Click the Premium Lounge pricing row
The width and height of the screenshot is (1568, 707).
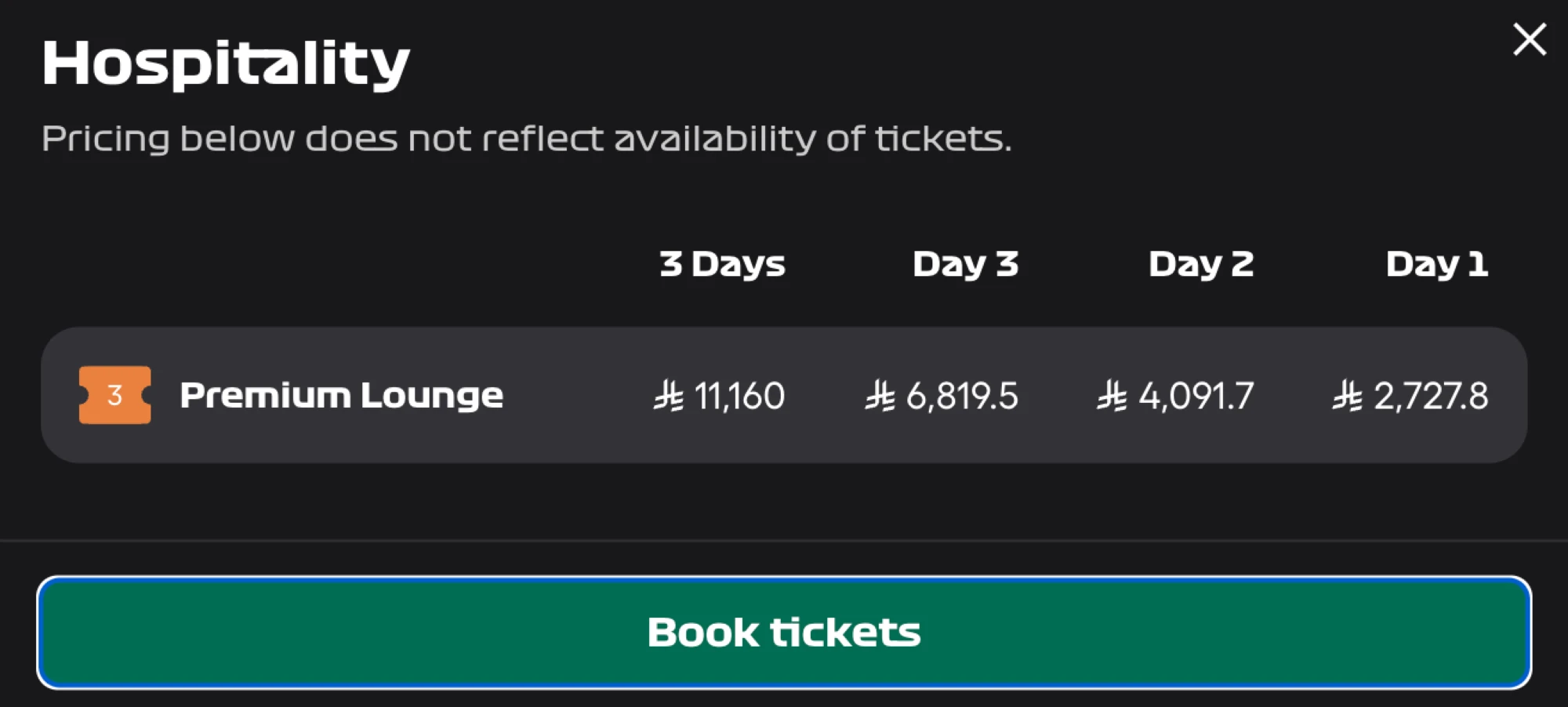[x=784, y=395]
